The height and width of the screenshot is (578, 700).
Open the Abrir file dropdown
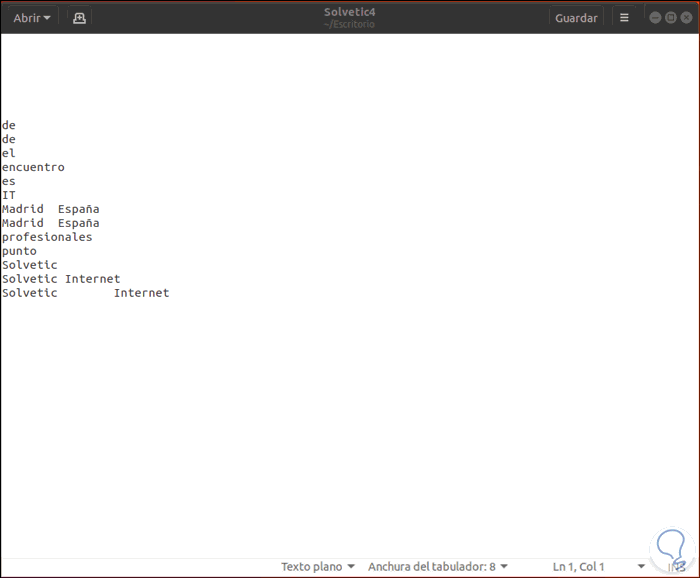point(31,18)
